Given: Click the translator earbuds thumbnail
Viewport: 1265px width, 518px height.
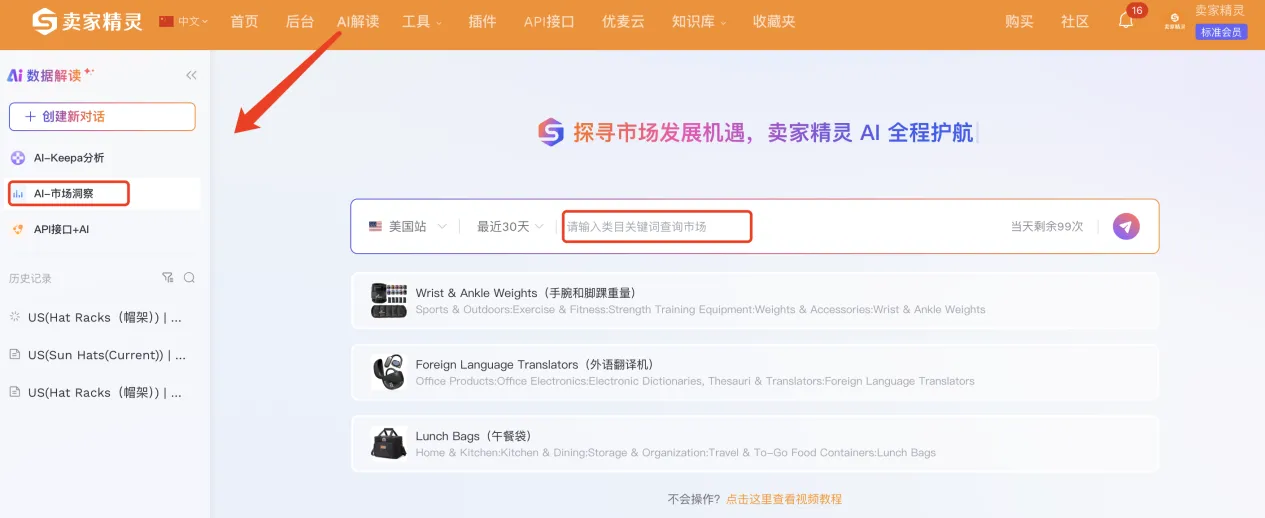Looking at the screenshot, I should pyautogui.click(x=389, y=372).
